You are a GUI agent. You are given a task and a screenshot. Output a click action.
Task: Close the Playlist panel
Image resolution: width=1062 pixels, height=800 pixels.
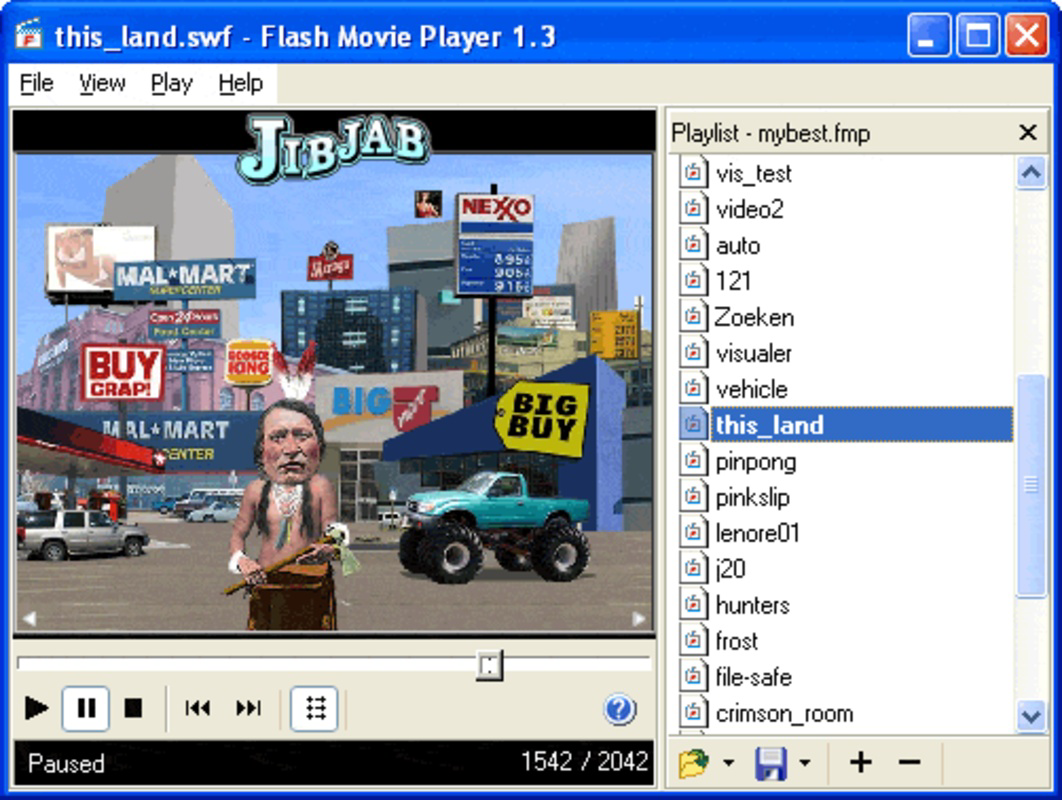coord(1027,132)
